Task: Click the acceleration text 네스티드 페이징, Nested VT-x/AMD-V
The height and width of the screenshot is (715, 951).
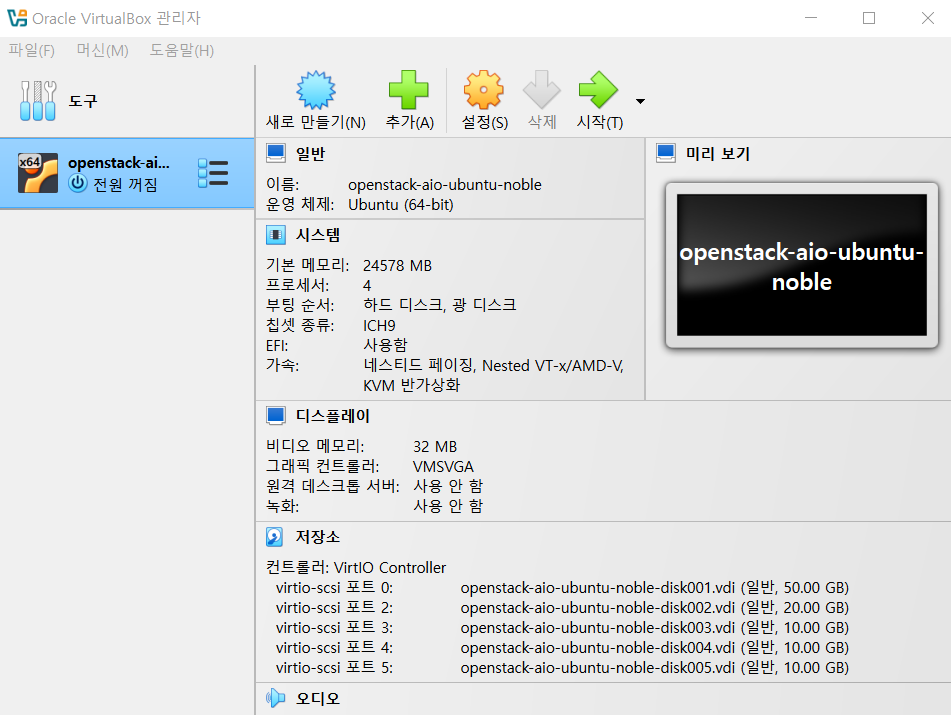Action: (493, 366)
